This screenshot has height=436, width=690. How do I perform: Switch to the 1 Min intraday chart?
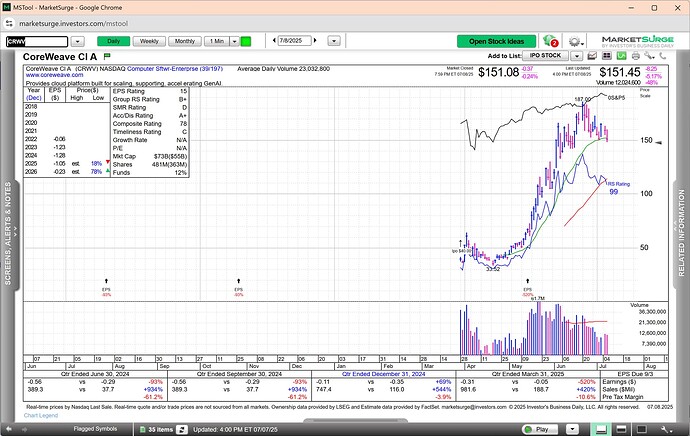click(x=217, y=41)
